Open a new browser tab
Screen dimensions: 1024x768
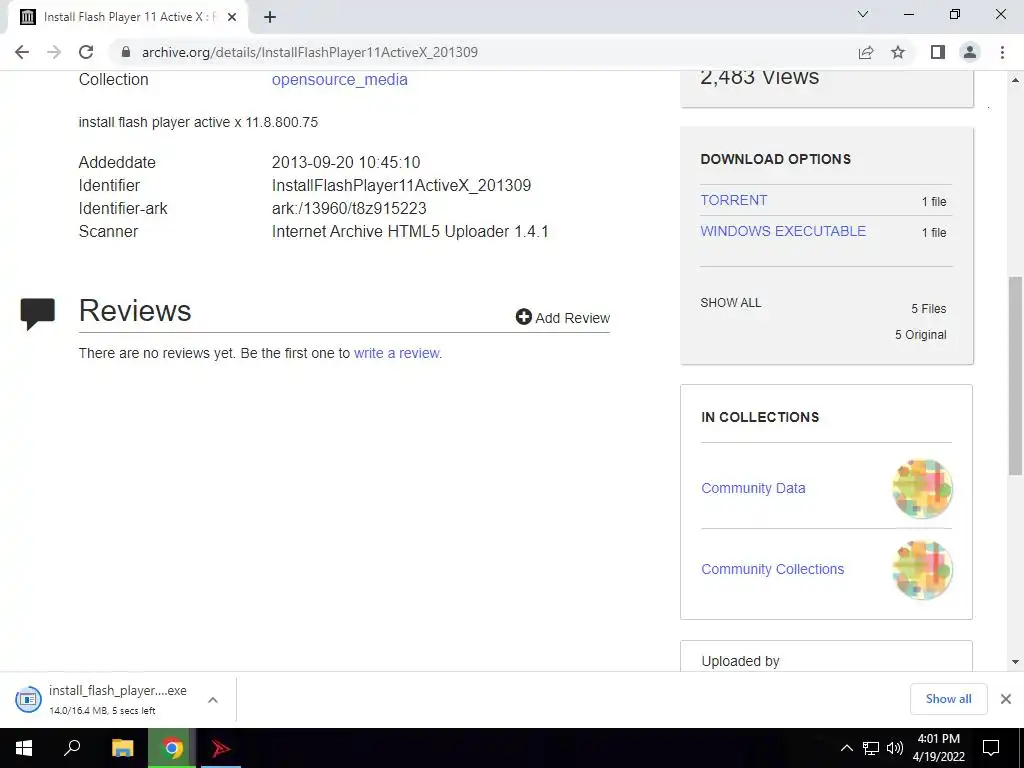coord(270,17)
